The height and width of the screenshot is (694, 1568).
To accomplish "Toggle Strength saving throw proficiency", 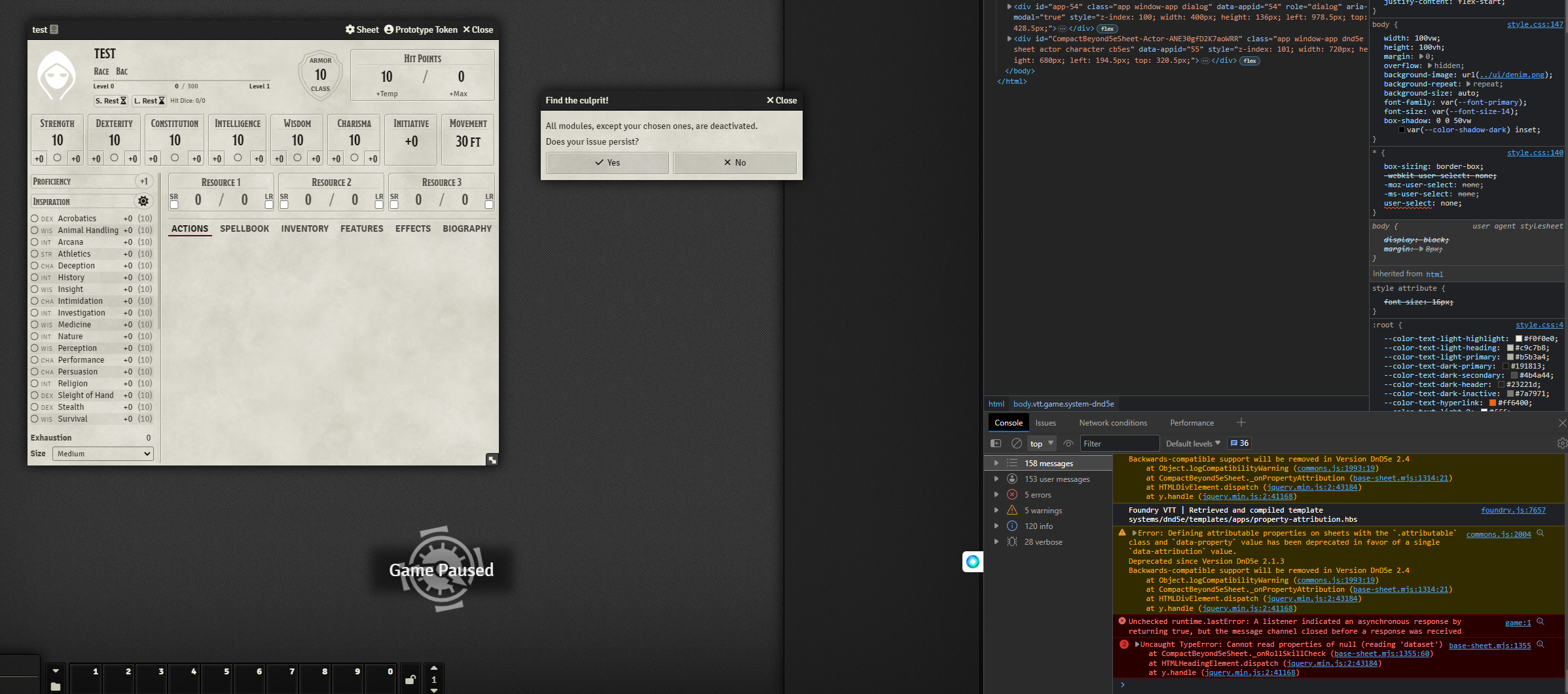I will (x=57, y=158).
